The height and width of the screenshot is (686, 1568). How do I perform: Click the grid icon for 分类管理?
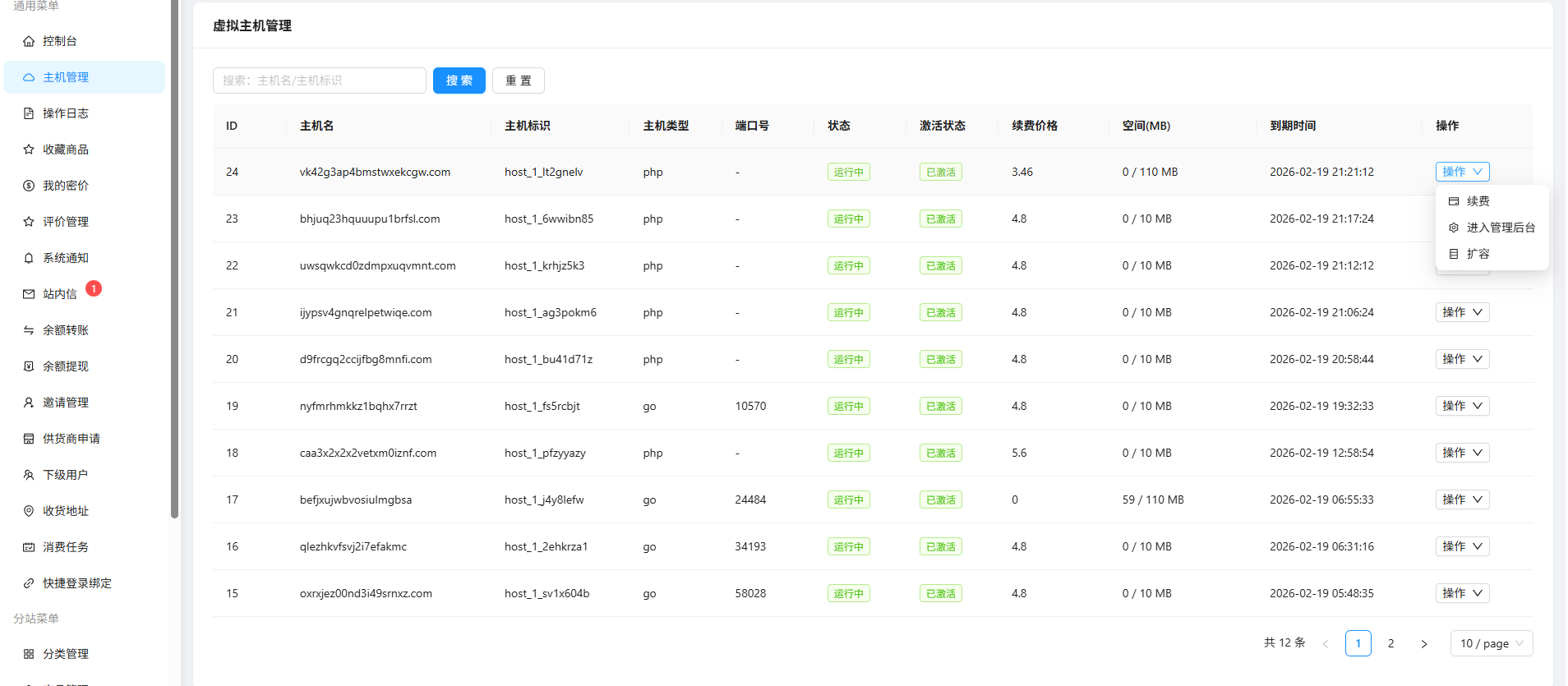pos(29,654)
